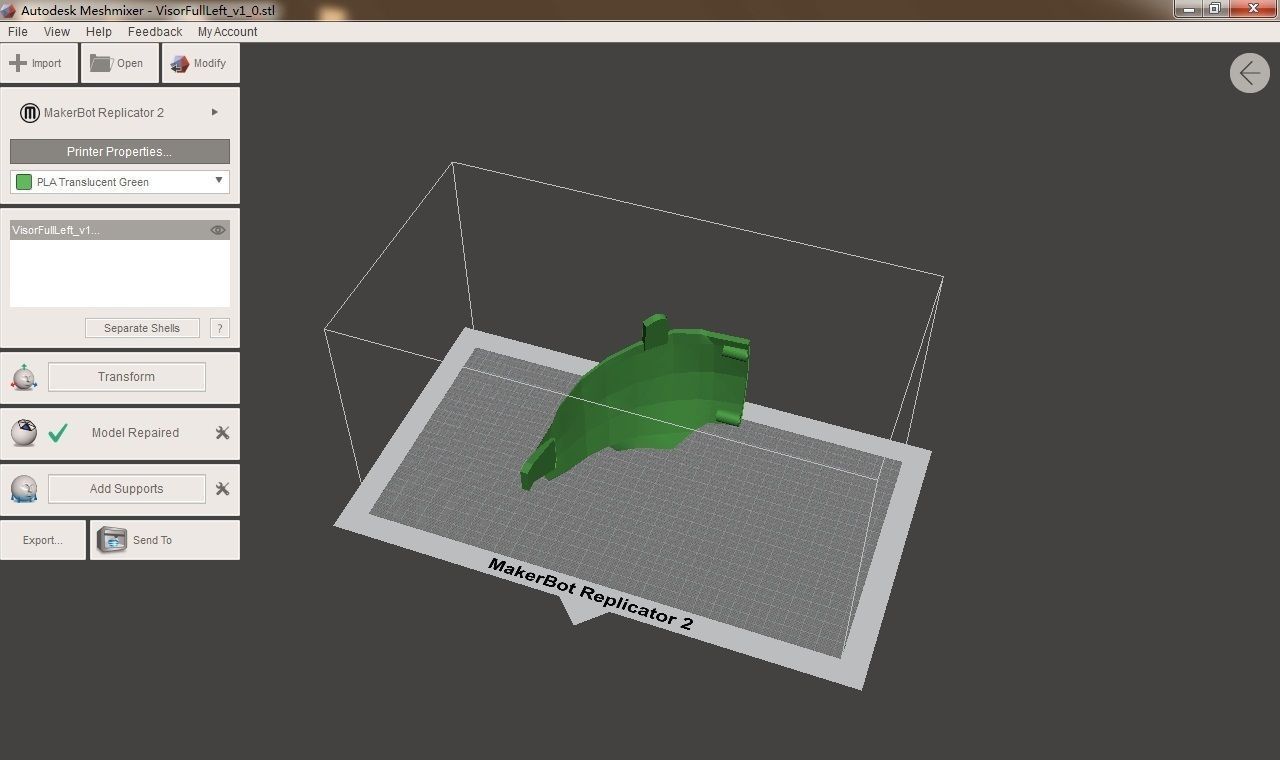This screenshot has width=1280, height=760.
Task: Click the Transform gizmo icon
Action: (x=24, y=377)
